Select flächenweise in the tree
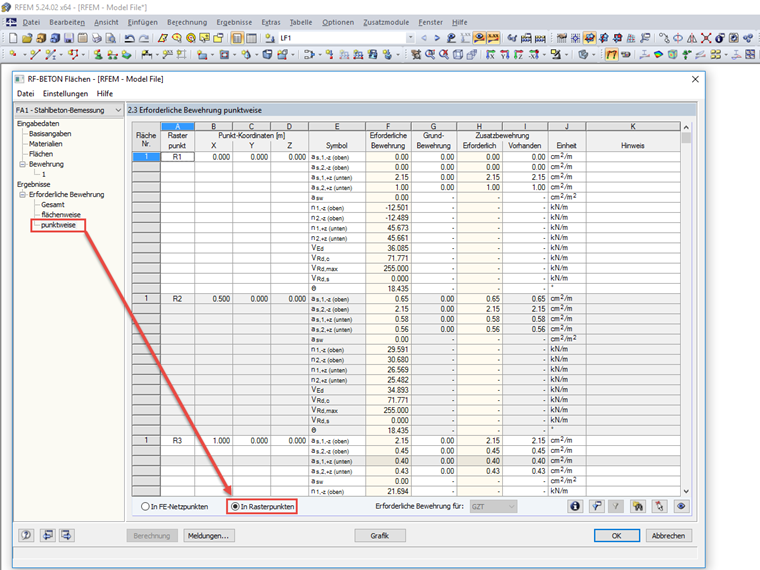Screen dimensions: 760x570 [61, 215]
